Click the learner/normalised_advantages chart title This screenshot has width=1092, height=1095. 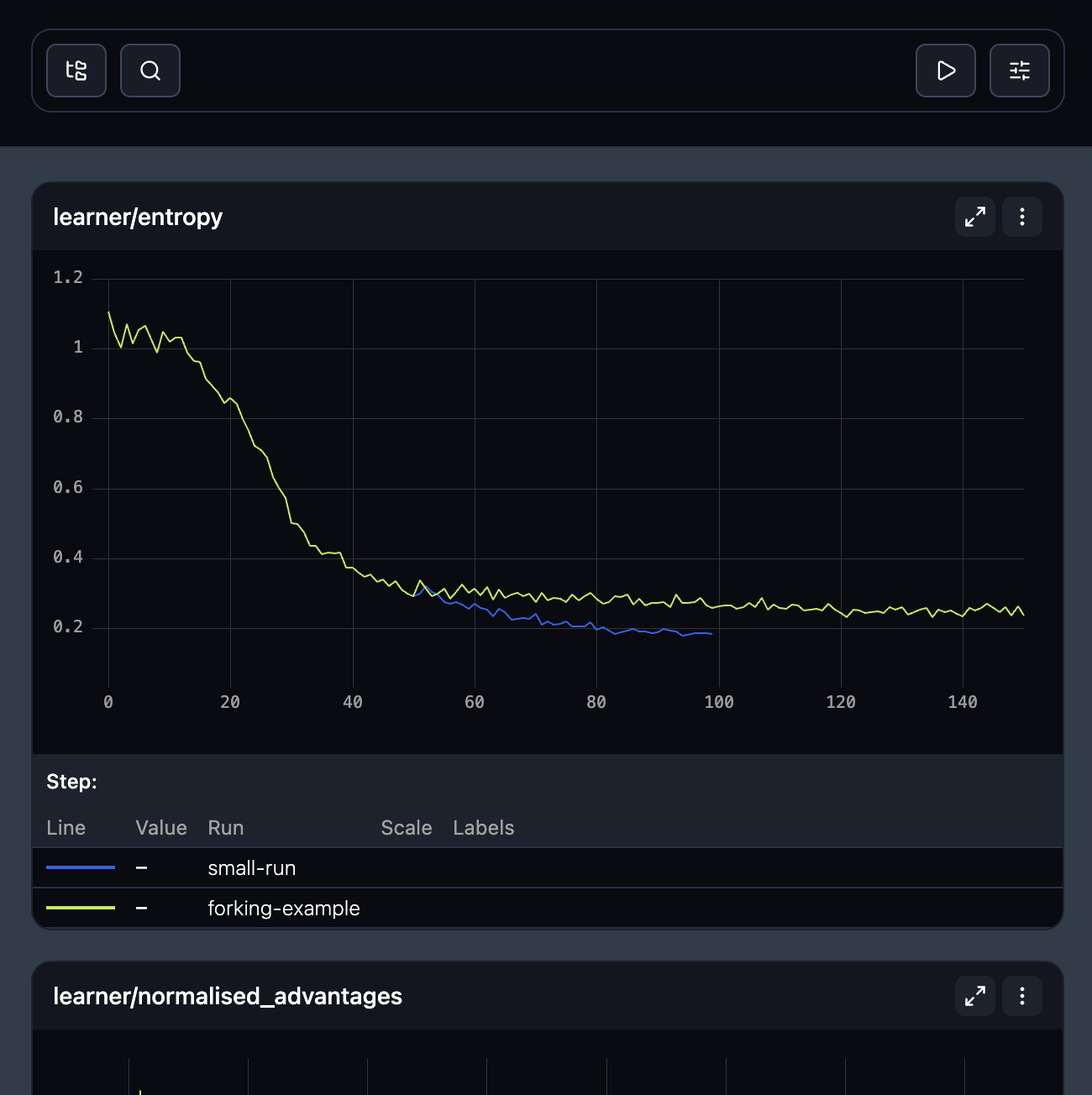[228, 997]
